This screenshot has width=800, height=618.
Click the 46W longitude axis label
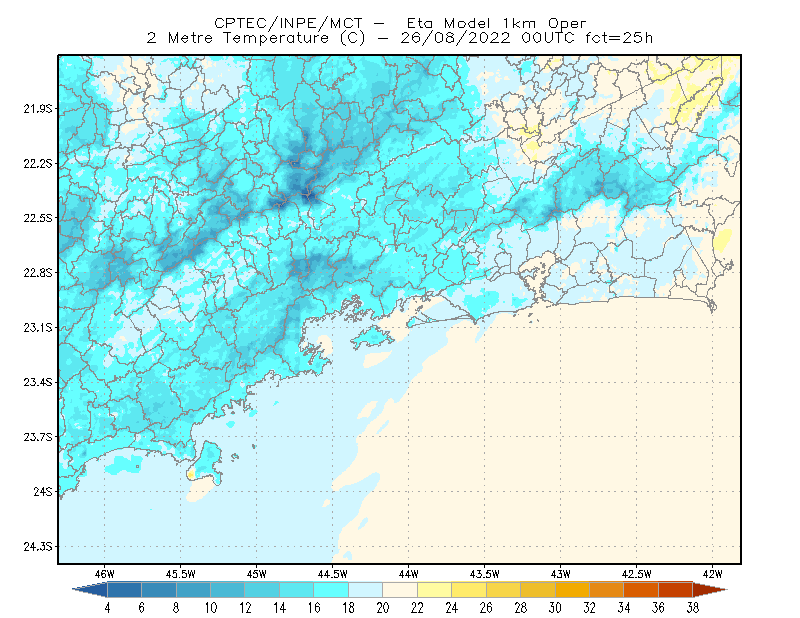pos(105,574)
